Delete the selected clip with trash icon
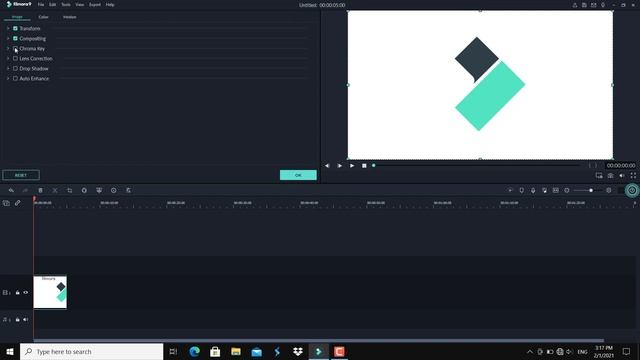 tap(40, 191)
